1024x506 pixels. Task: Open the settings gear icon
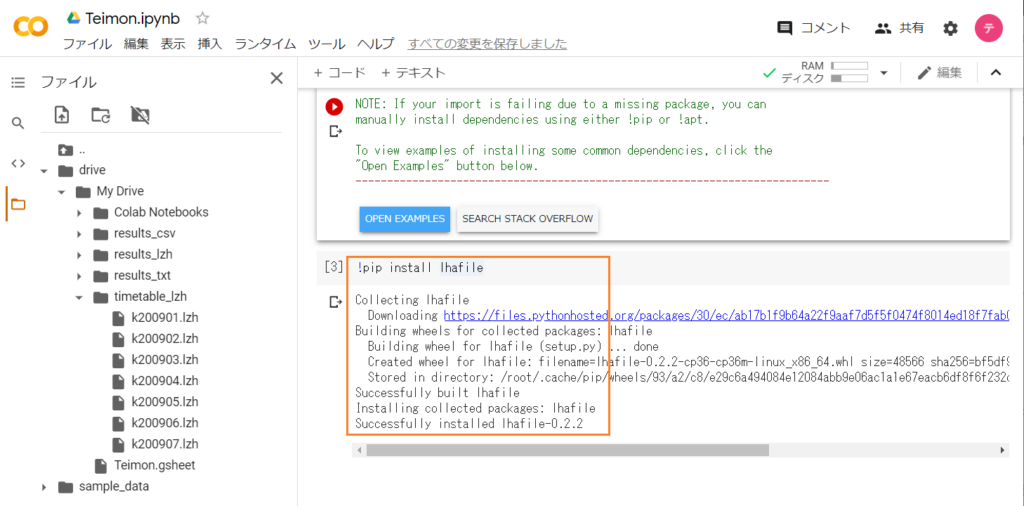point(950,28)
